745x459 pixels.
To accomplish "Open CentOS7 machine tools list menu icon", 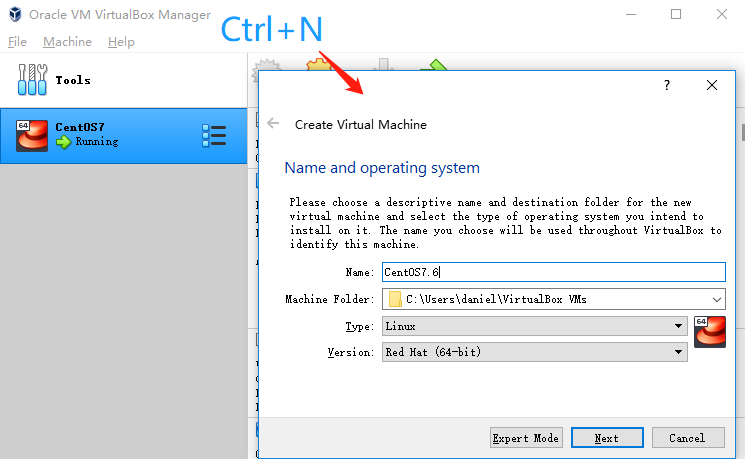I will point(214,136).
